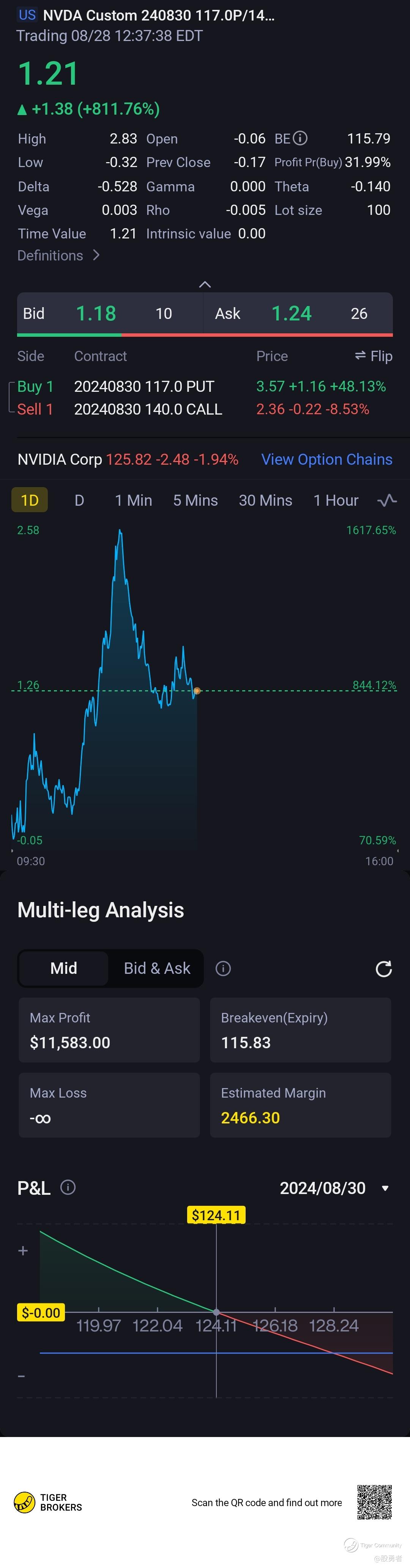This screenshot has height=1568, width=410.
Task: Collapse the quote details with the up chevron
Action: (x=205, y=284)
